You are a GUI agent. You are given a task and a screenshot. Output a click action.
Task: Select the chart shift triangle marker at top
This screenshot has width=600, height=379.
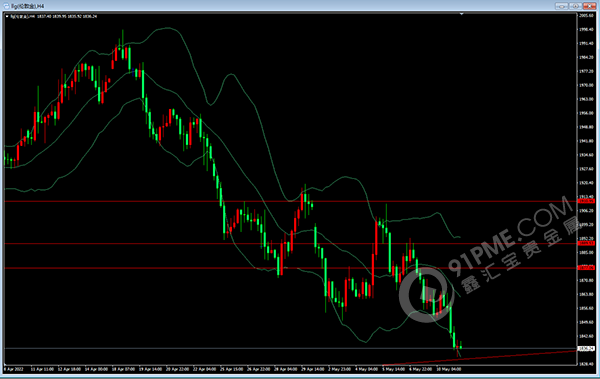[461, 14]
